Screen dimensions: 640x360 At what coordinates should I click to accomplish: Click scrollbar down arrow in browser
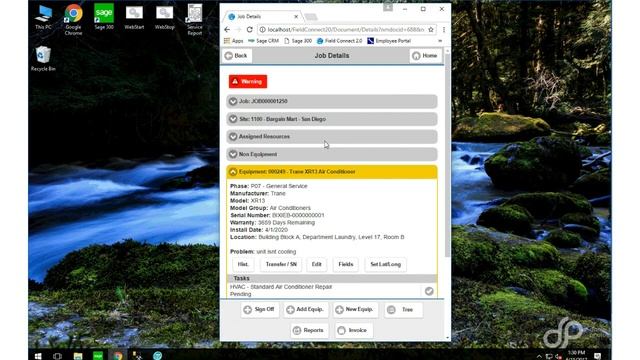click(x=447, y=338)
